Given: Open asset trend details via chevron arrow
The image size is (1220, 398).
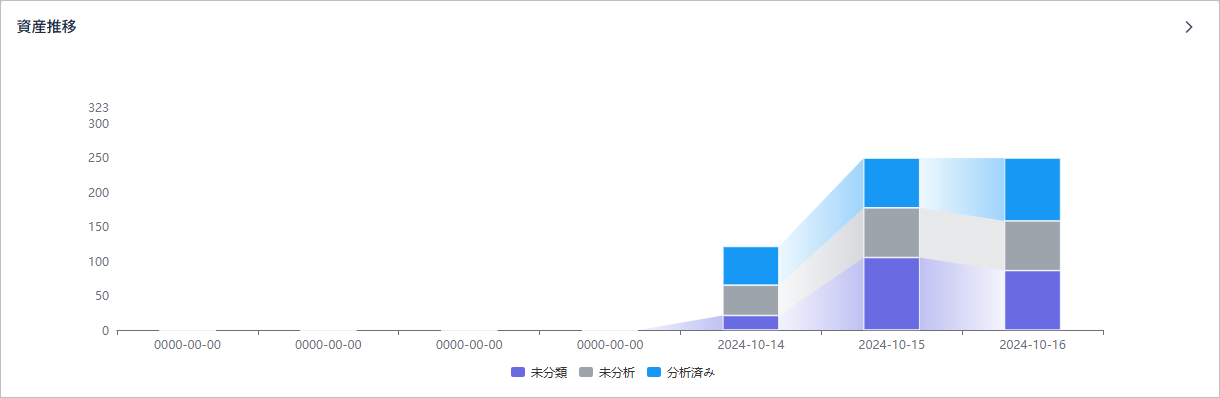Looking at the screenshot, I should (1189, 27).
